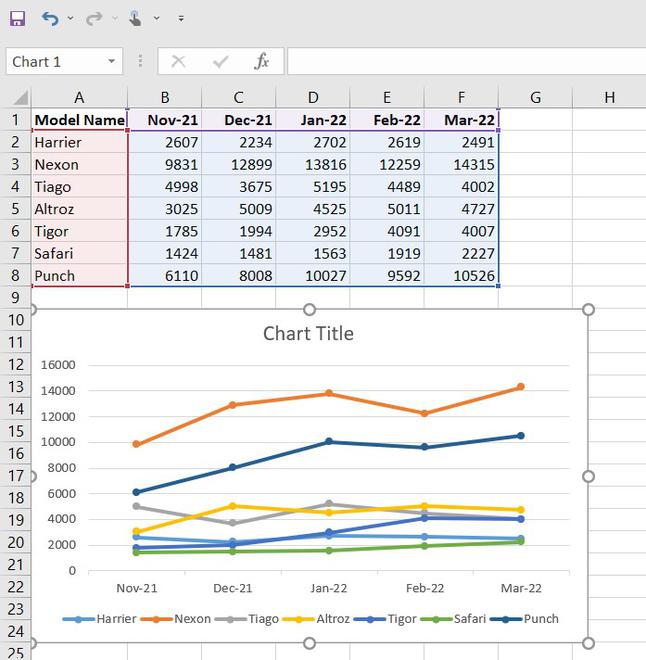Screen dimensions: 646x660
Task: Open the Name Box dropdown arrow
Action: pyautogui.click(x=111, y=62)
